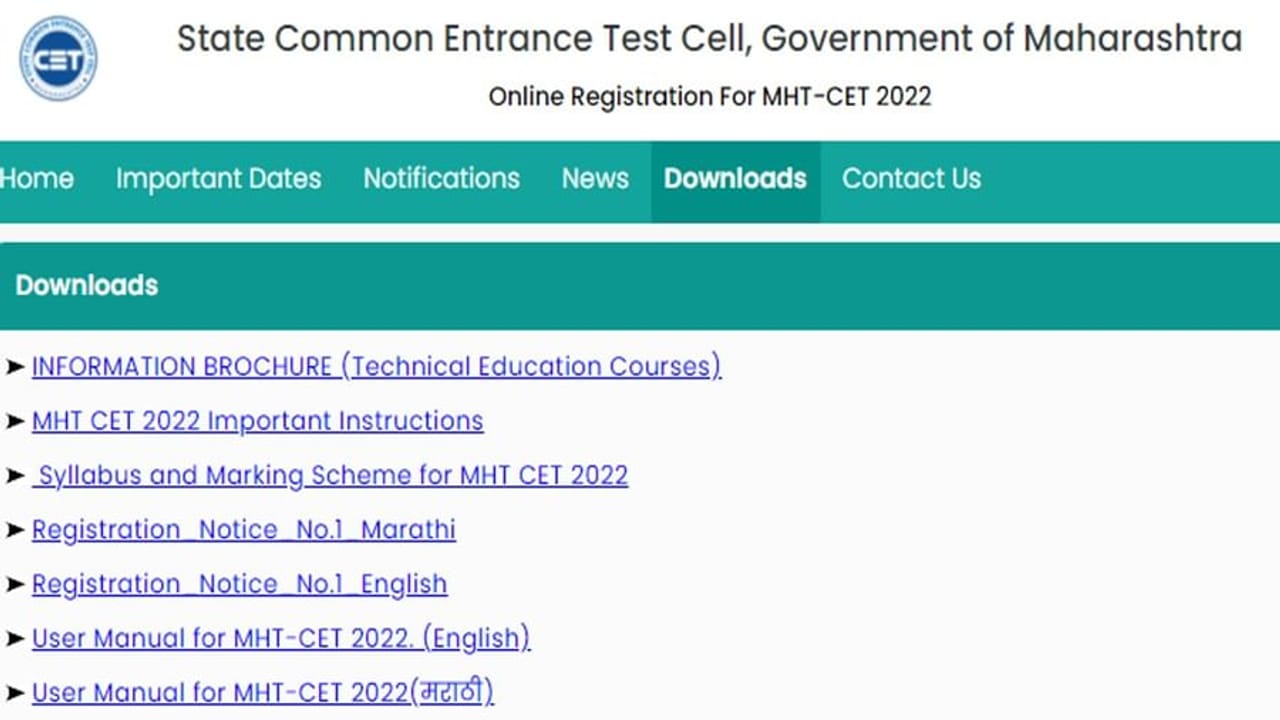1280x720 pixels.
Task: Click the Downloads section header bar
Action: tap(640, 286)
